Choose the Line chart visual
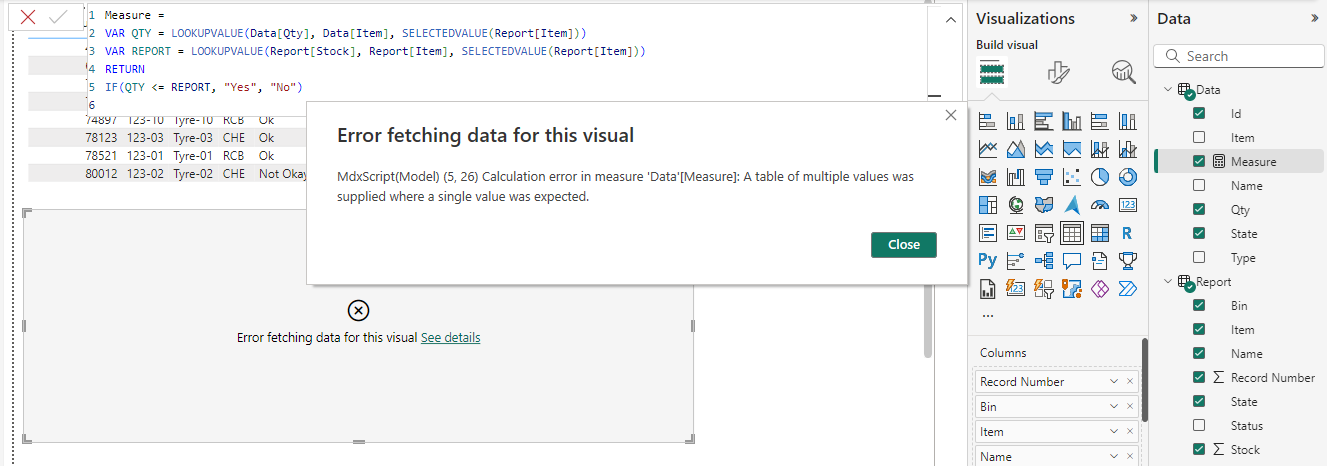Image resolution: width=1327 pixels, height=466 pixels. tap(988, 149)
